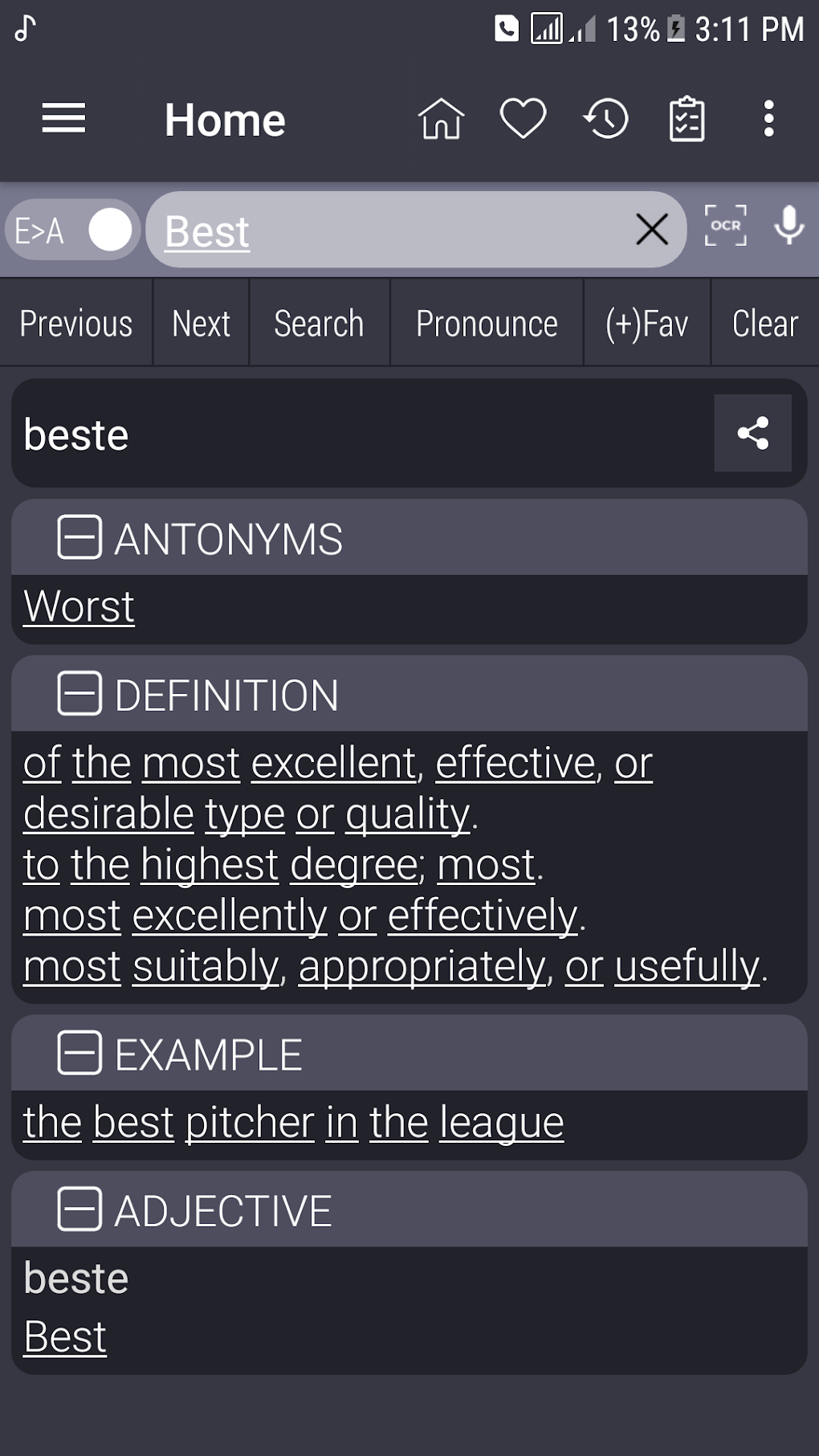Open favorites with the heart icon
Image resolution: width=819 pixels, height=1456 pixels.
tap(523, 119)
